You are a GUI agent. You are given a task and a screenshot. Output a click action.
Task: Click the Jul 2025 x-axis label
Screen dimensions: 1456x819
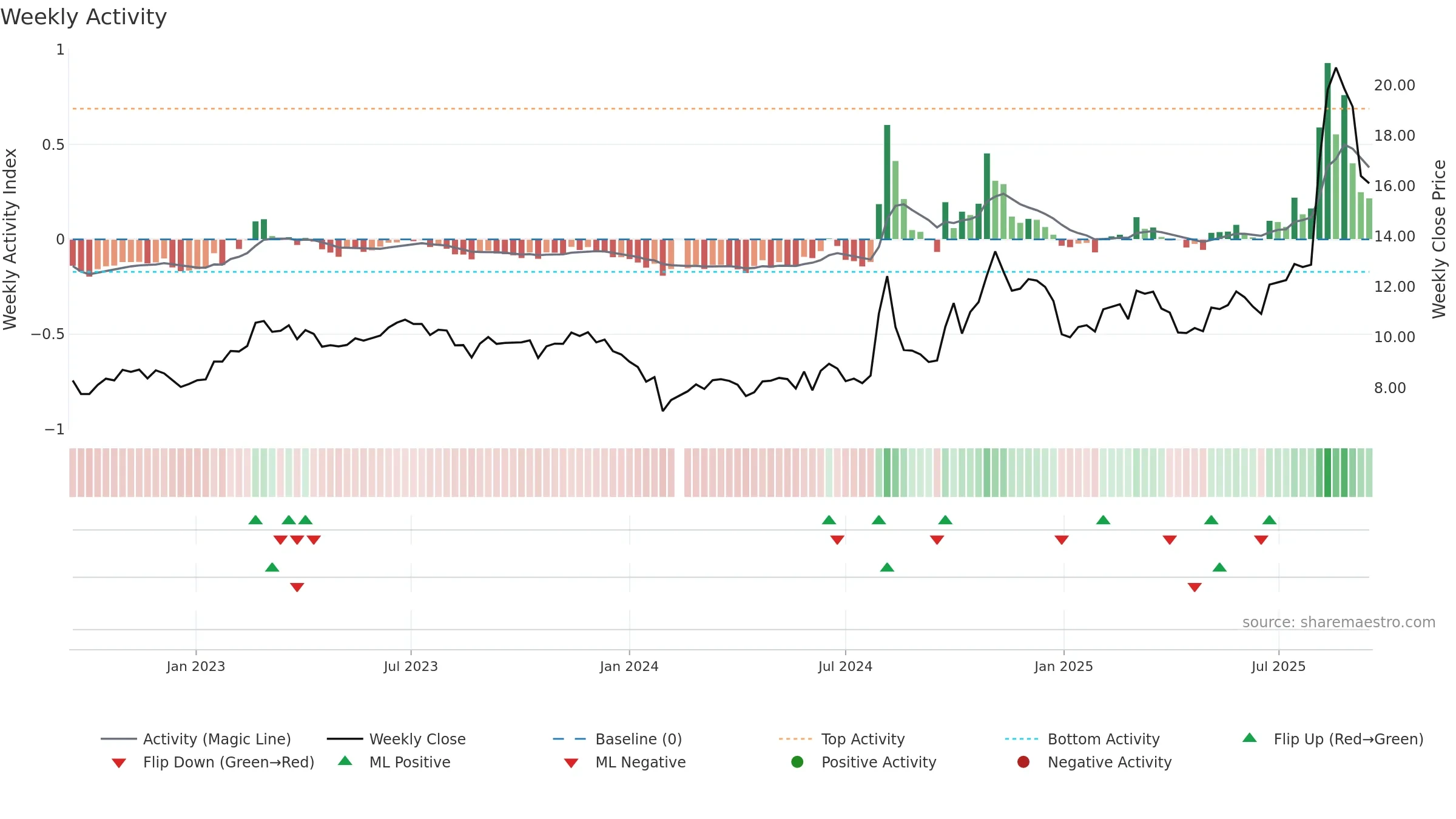tap(1278, 666)
